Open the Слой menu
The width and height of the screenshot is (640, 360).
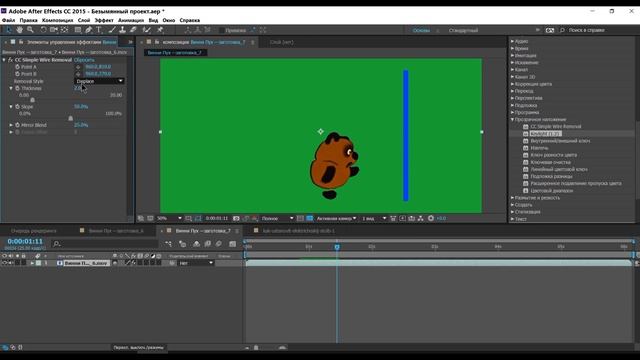[x=84, y=20]
